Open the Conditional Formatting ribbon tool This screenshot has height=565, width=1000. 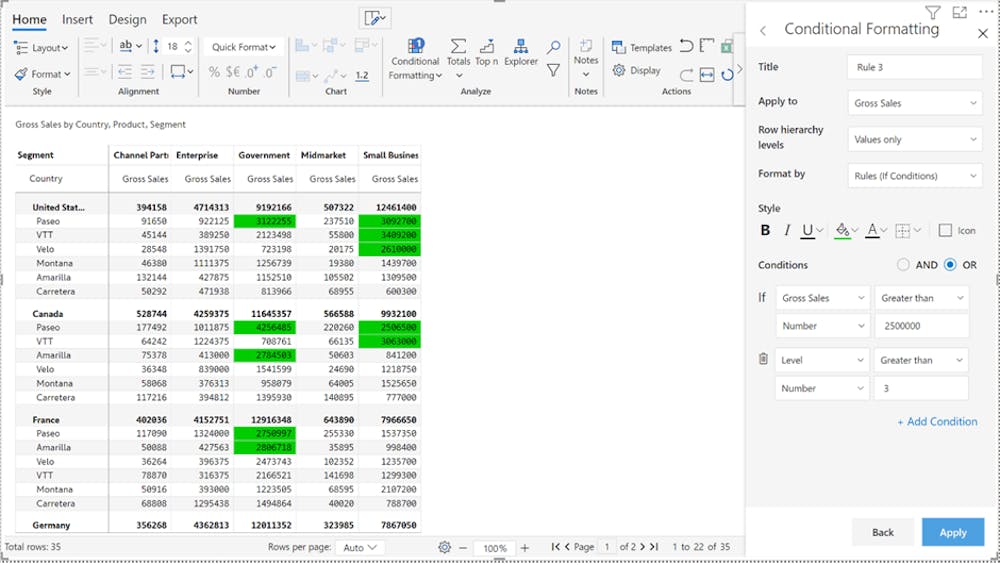(415, 60)
